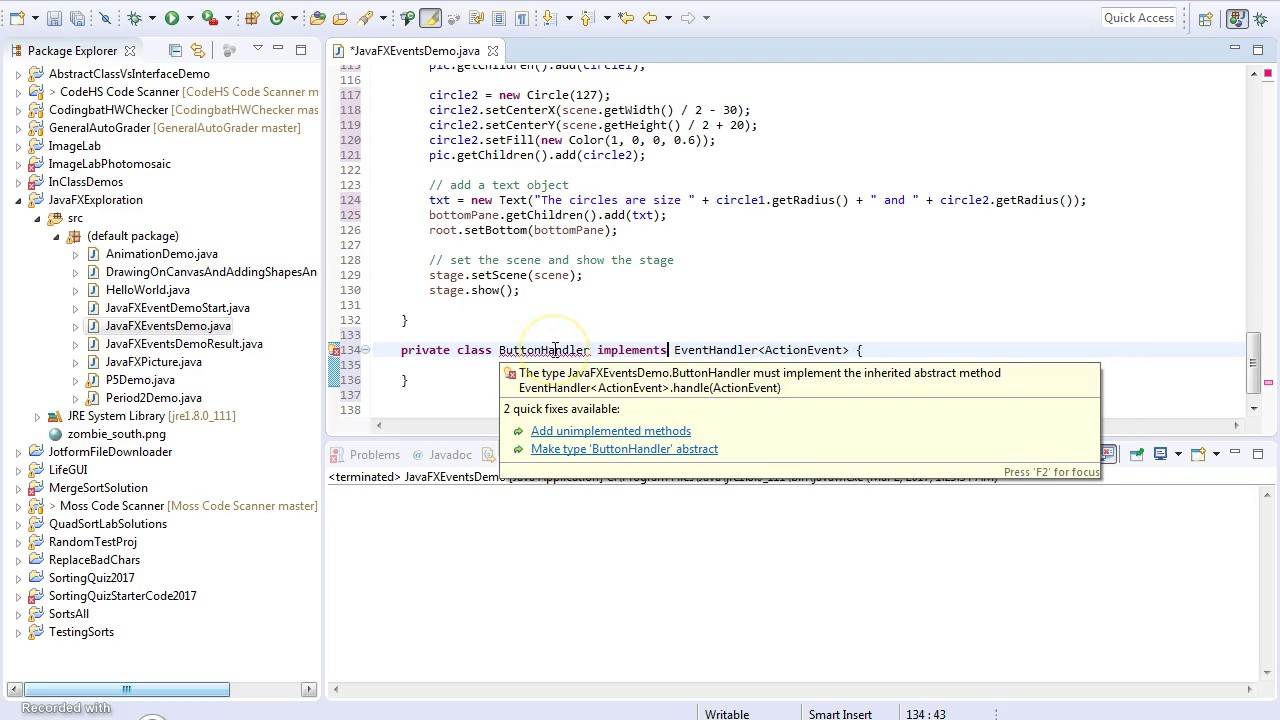Select the MergeSortSolution project
The image size is (1280, 720).
point(98,488)
